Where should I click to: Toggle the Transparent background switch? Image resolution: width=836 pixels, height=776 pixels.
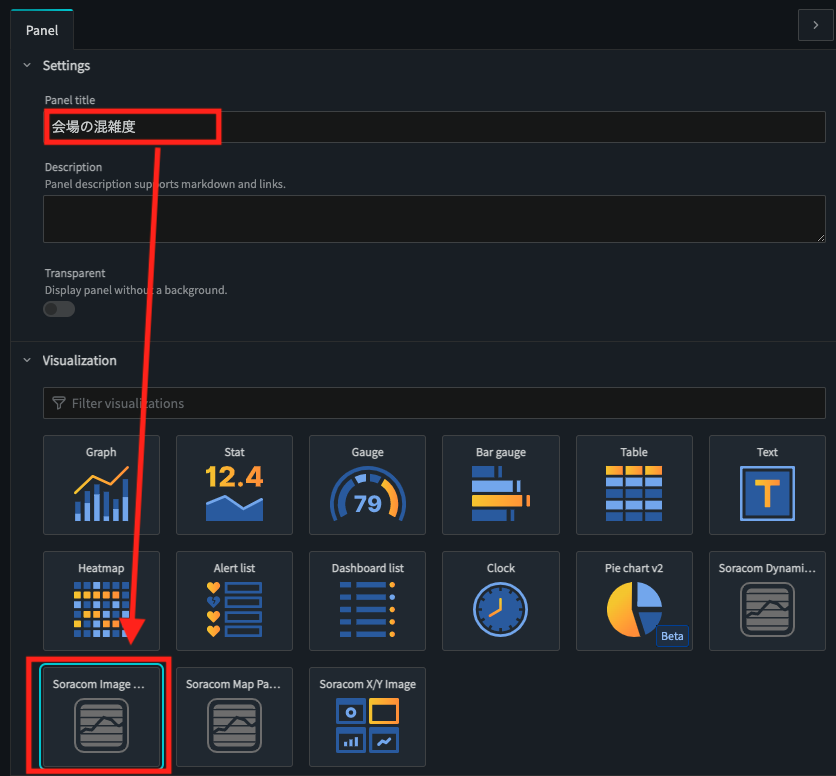pos(59,309)
